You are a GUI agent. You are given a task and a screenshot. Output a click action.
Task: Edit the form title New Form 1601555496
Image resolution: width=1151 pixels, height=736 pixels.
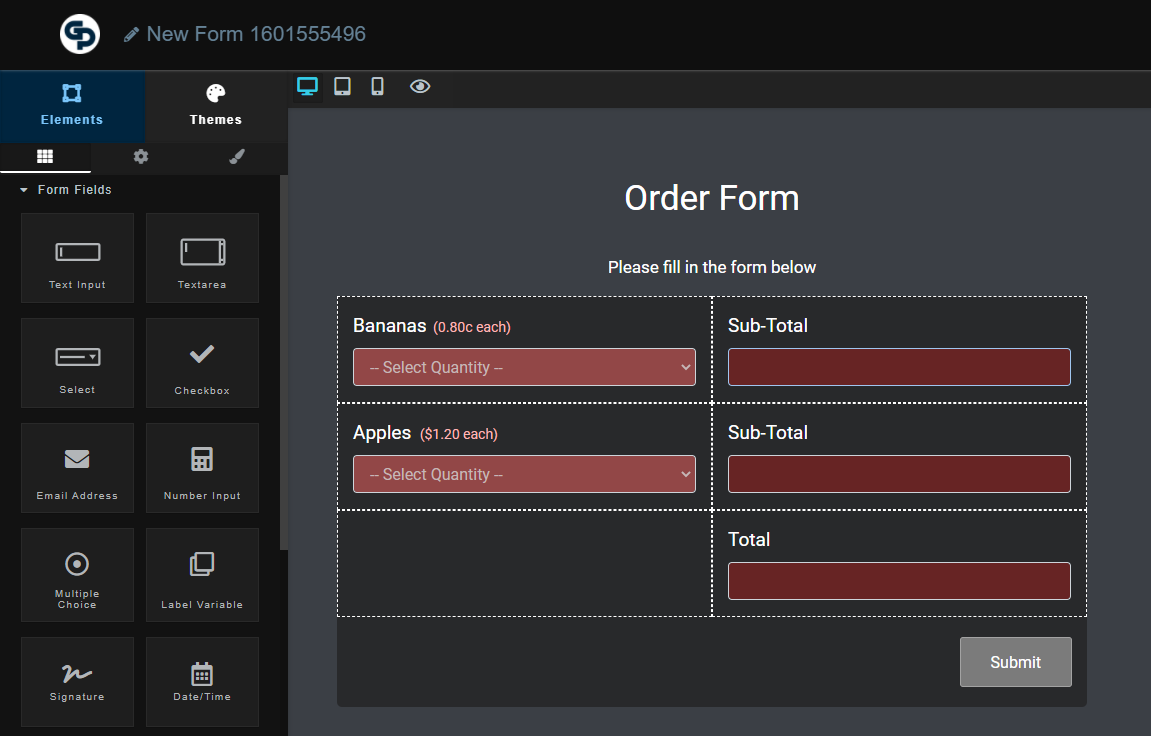255,34
